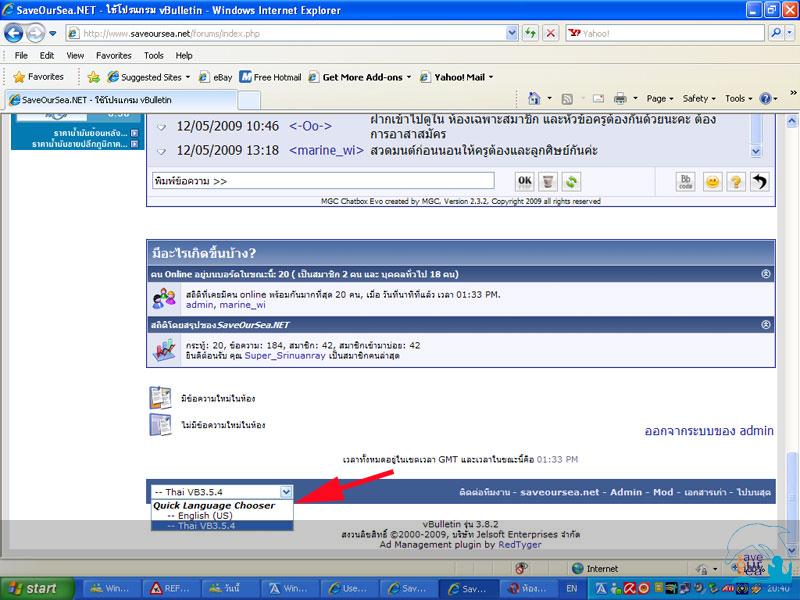This screenshot has height=600, width=800.
Task: Click the chatbox OK submit button
Action: tap(524, 181)
